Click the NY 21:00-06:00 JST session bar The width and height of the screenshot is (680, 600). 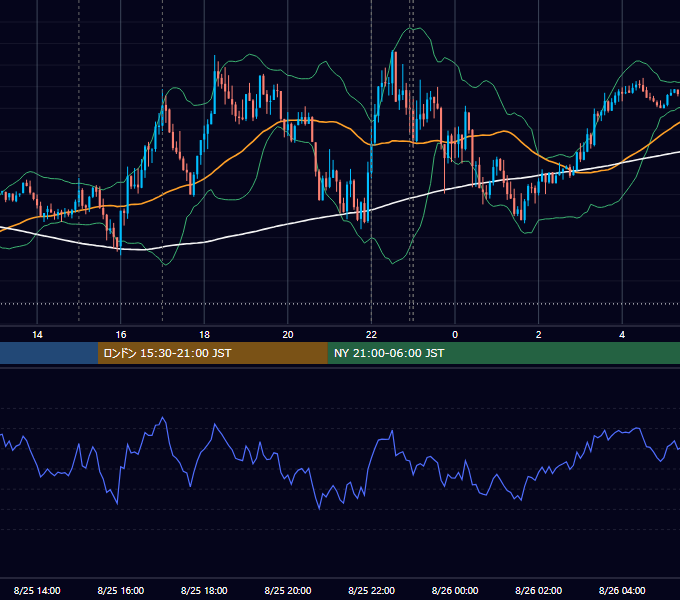503,353
